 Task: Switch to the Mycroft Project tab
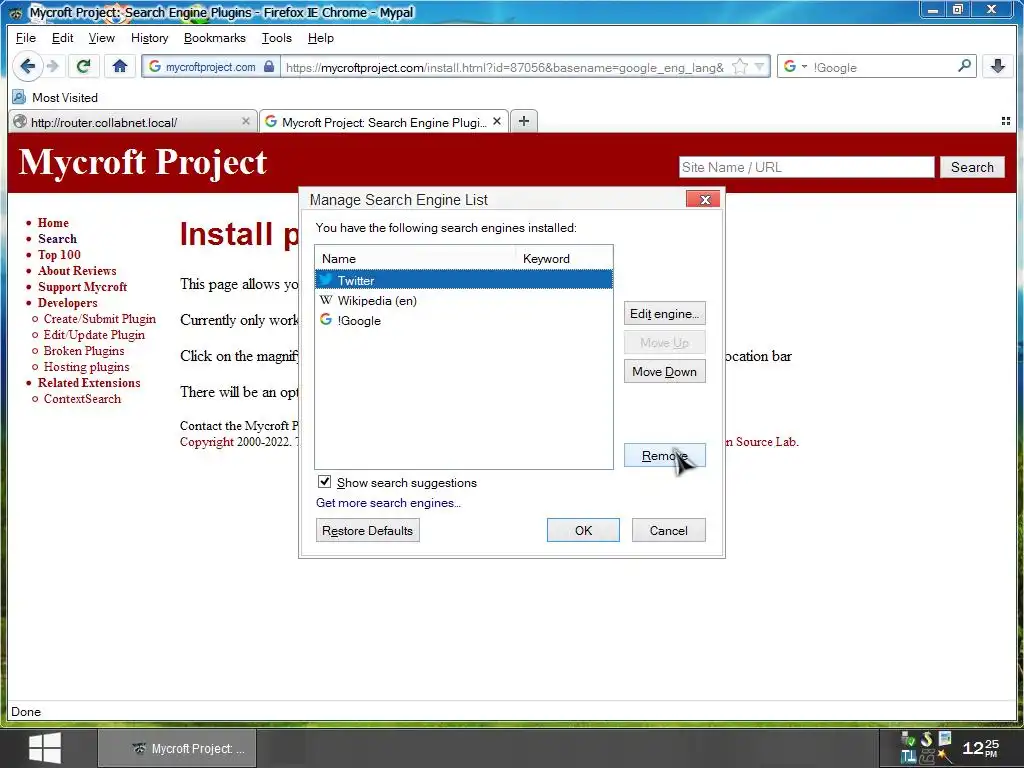(x=383, y=122)
